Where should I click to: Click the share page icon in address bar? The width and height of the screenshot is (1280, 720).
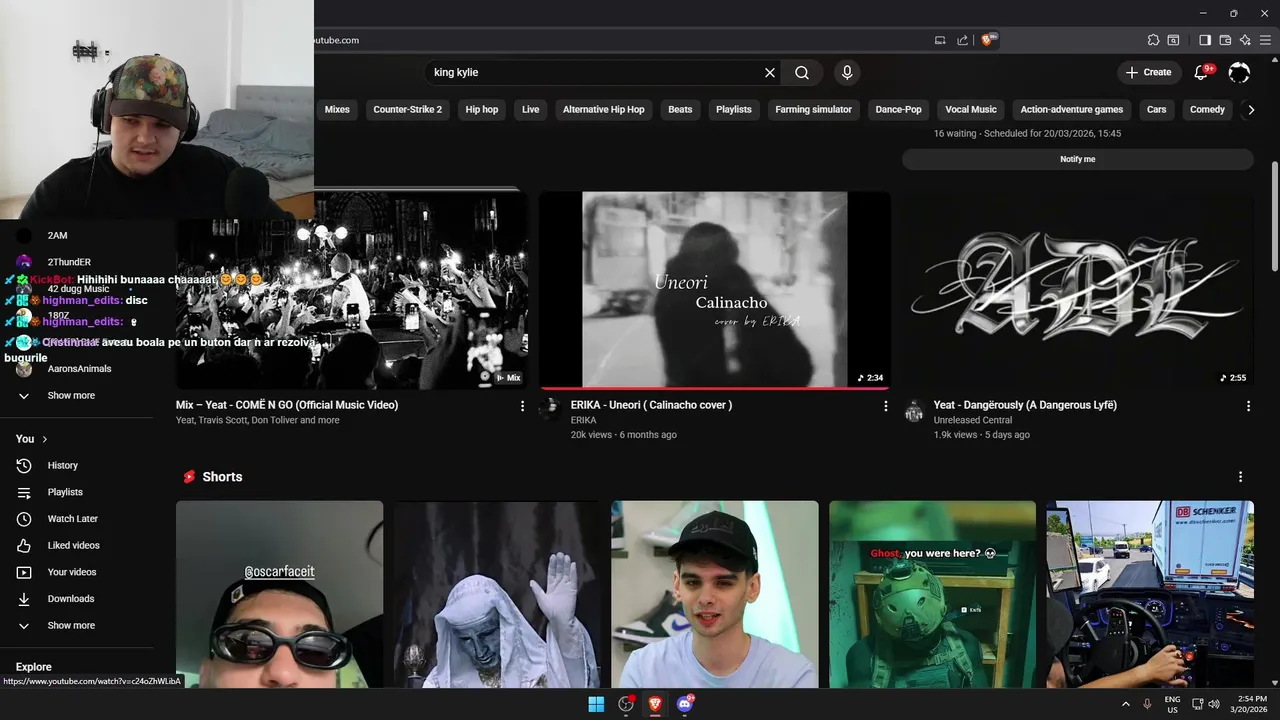(x=962, y=40)
